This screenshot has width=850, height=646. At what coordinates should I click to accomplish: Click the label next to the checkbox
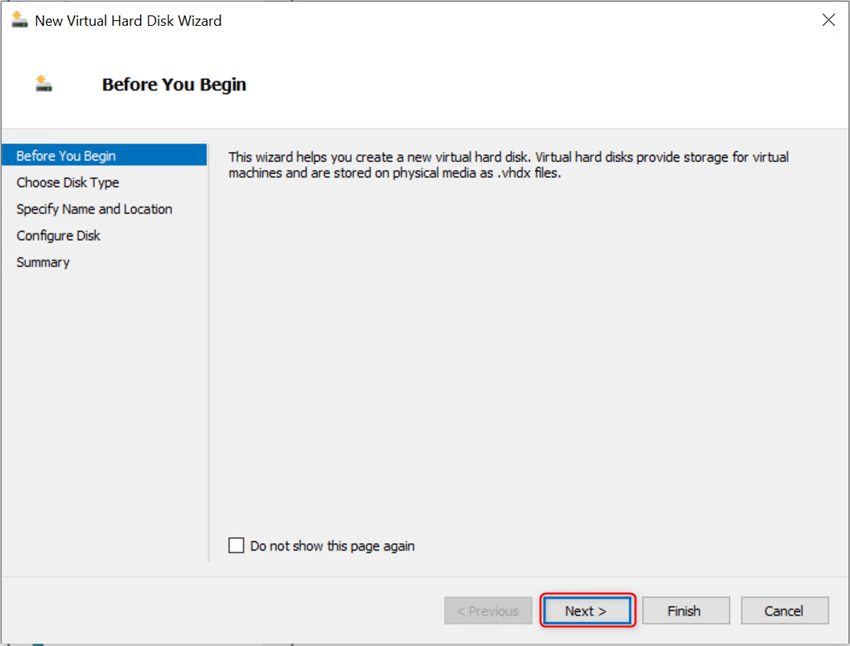[x=330, y=545]
